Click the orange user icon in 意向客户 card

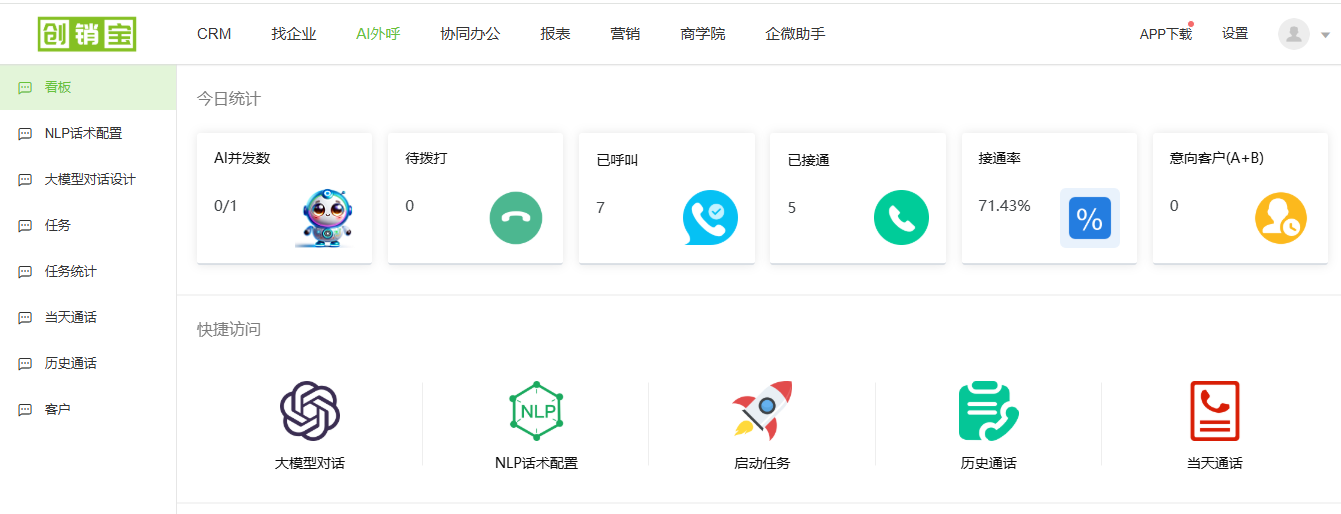pyautogui.click(x=1281, y=218)
